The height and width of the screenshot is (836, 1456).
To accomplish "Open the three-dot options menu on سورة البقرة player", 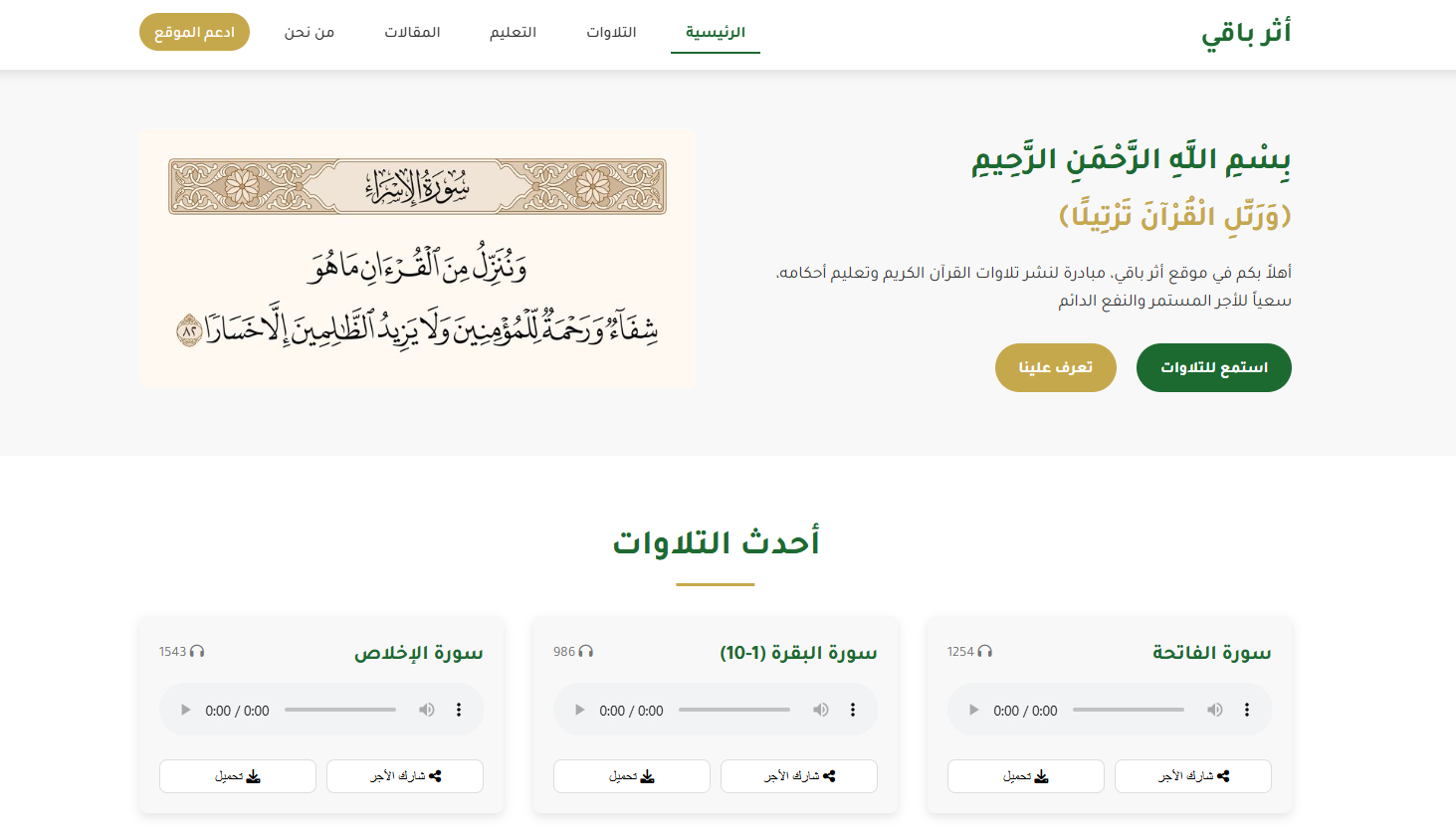I will pyautogui.click(x=852, y=710).
